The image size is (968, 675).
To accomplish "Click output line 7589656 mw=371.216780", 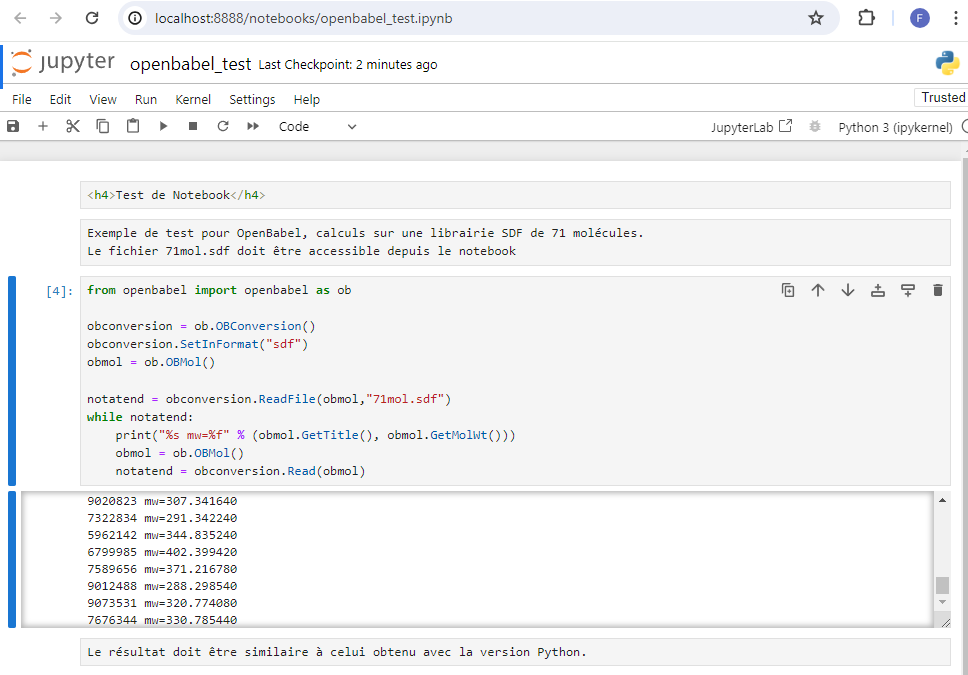I will 162,569.
